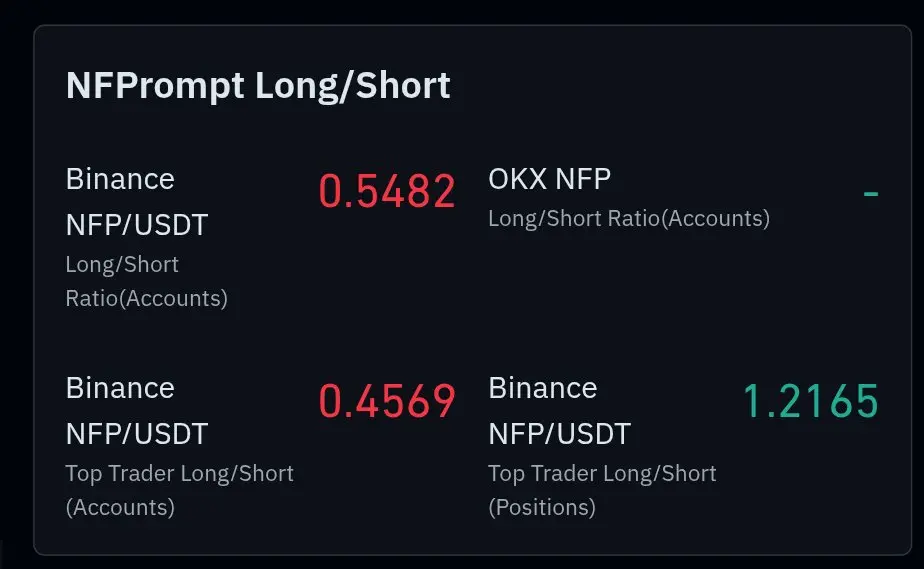
Task: Click the OKX NFP dash value
Action: tap(871, 193)
